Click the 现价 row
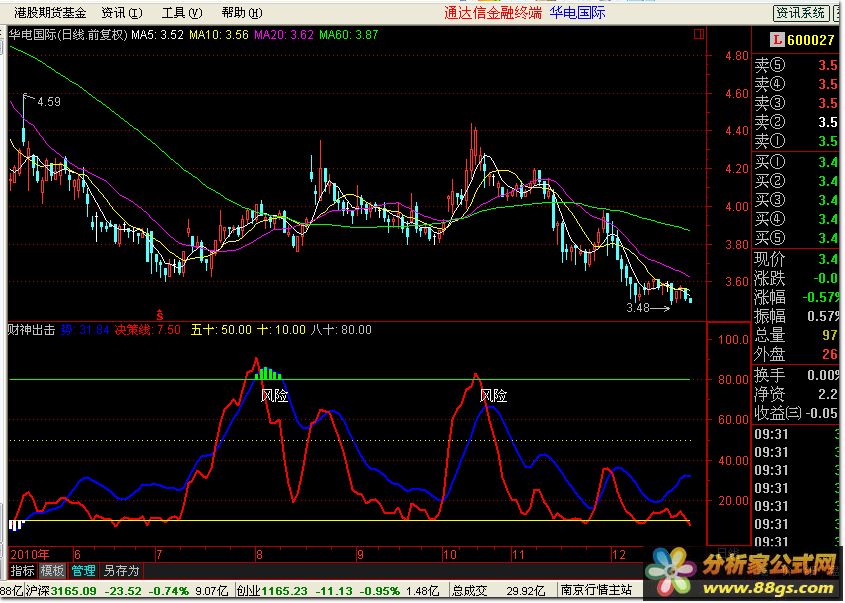The width and height of the screenshot is (845, 603). pyautogui.click(x=796, y=259)
